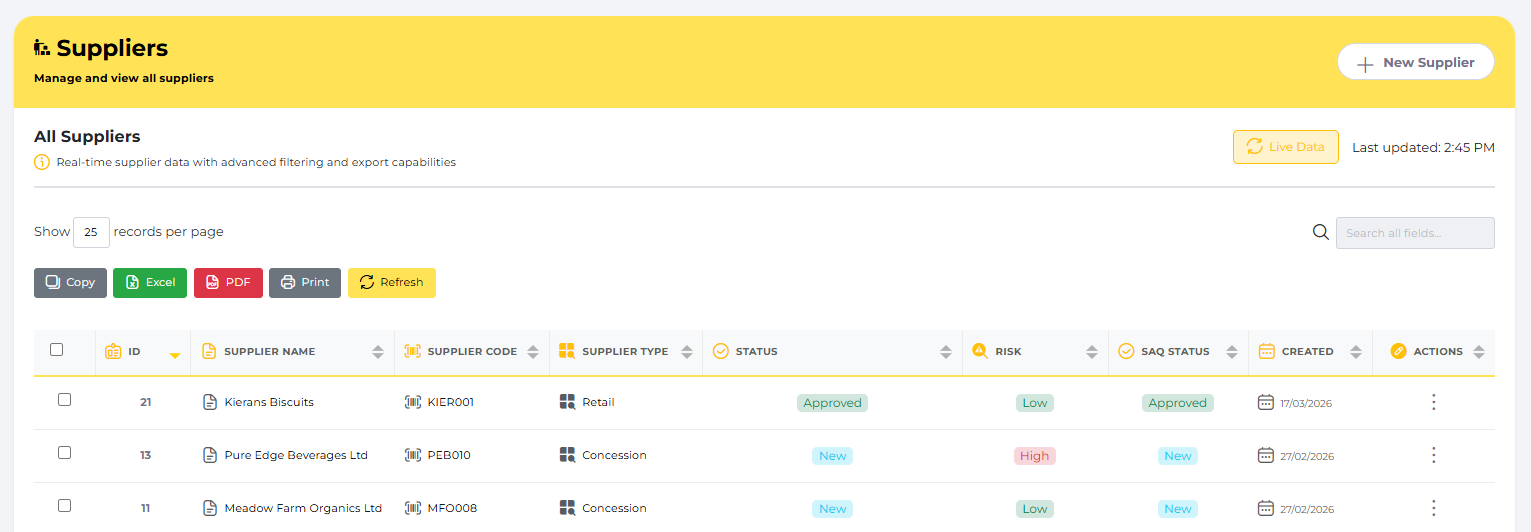The image size is (1531, 532).
Task: Click document icon beside Meadow Farm Organics
Action: (x=210, y=508)
